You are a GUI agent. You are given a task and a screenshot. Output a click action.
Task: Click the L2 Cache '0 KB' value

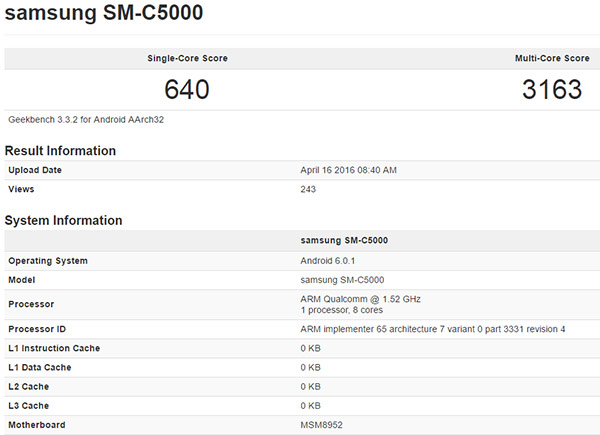310,386
